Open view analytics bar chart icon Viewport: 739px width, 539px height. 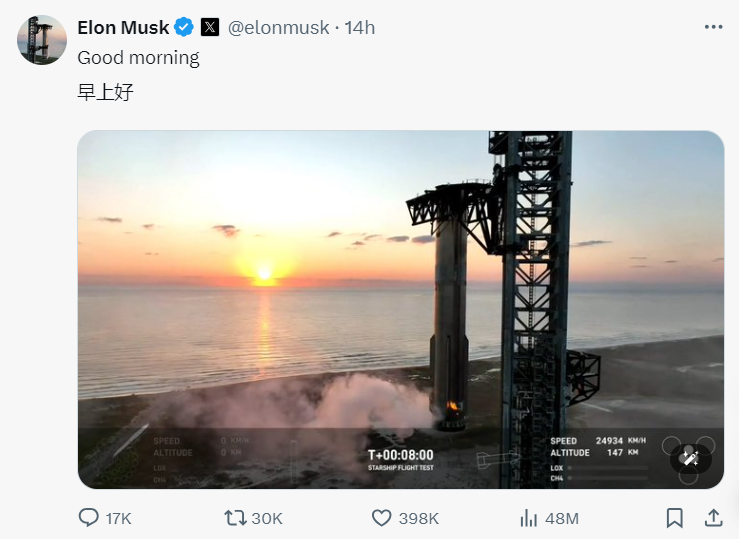(x=528, y=518)
